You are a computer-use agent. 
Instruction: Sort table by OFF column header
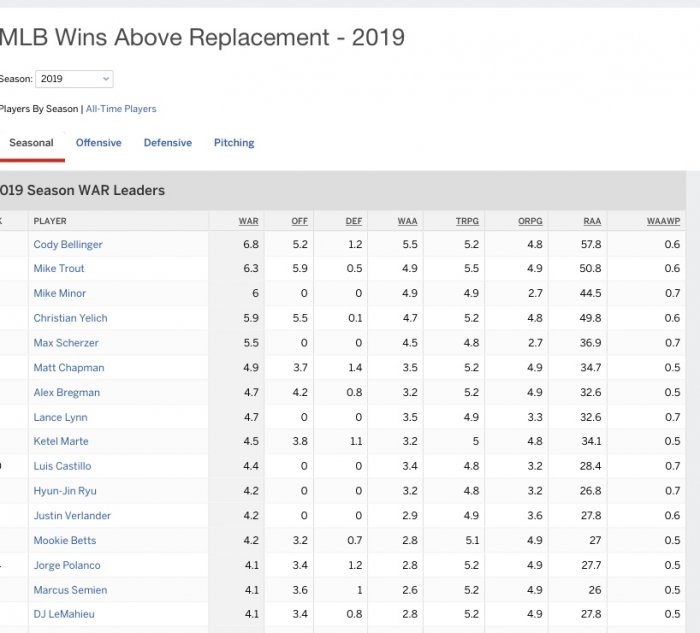coord(299,221)
